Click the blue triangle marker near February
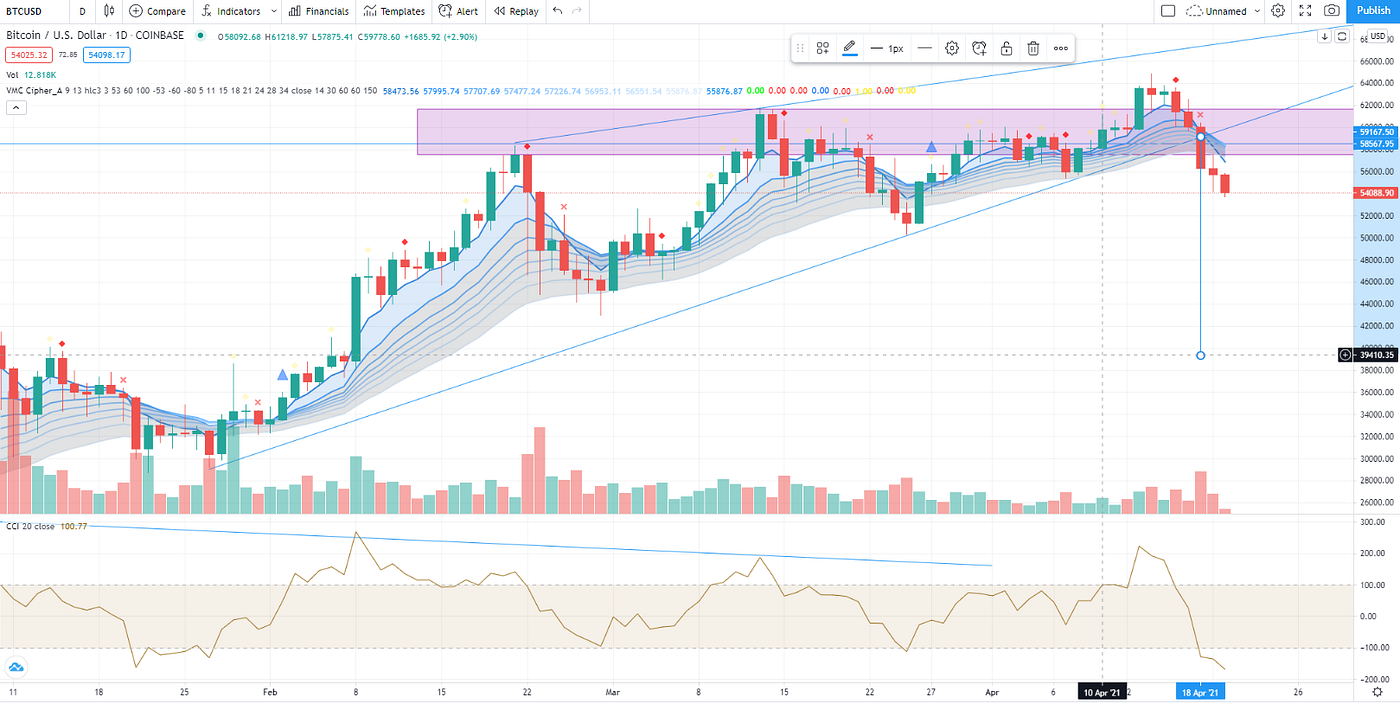This screenshot has height=704, width=1400. pos(282,375)
